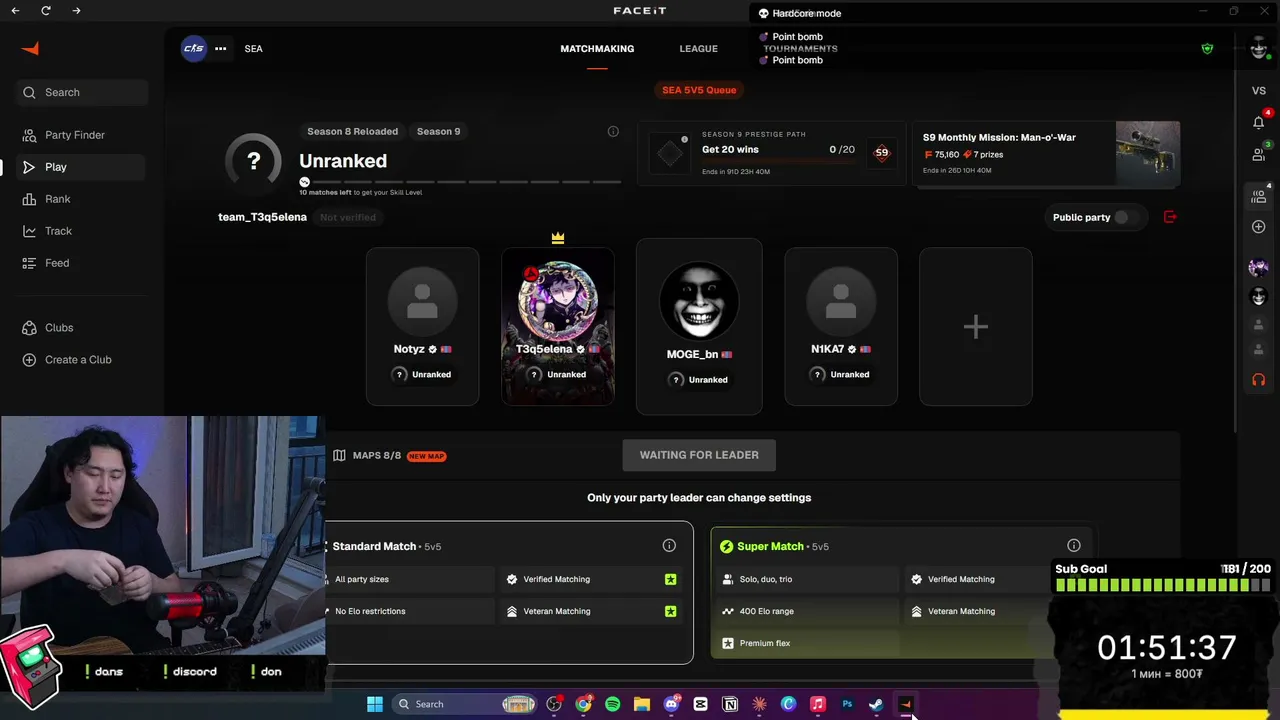Click the FACEIT logo in the sidebar
Viewport: 1280px width, 720px height.
30,49
